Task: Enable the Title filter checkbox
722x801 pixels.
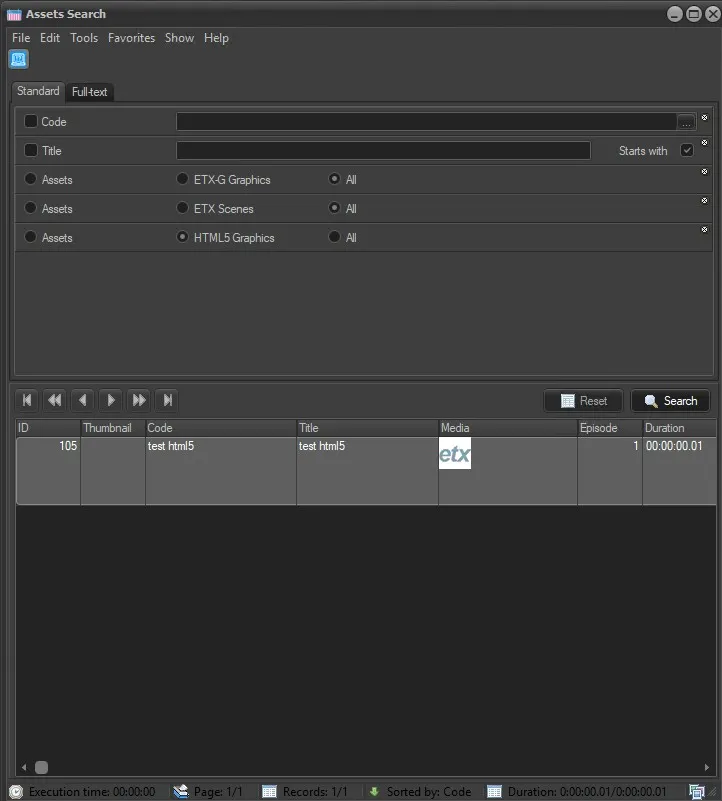Action: point(31,151)
